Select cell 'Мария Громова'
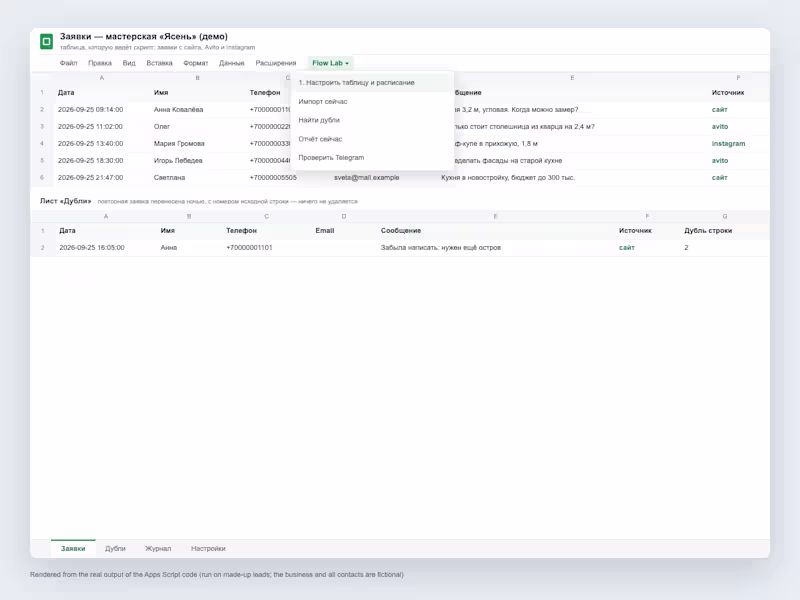This screenshot has width=800, height=600. (x=197, y=143)
